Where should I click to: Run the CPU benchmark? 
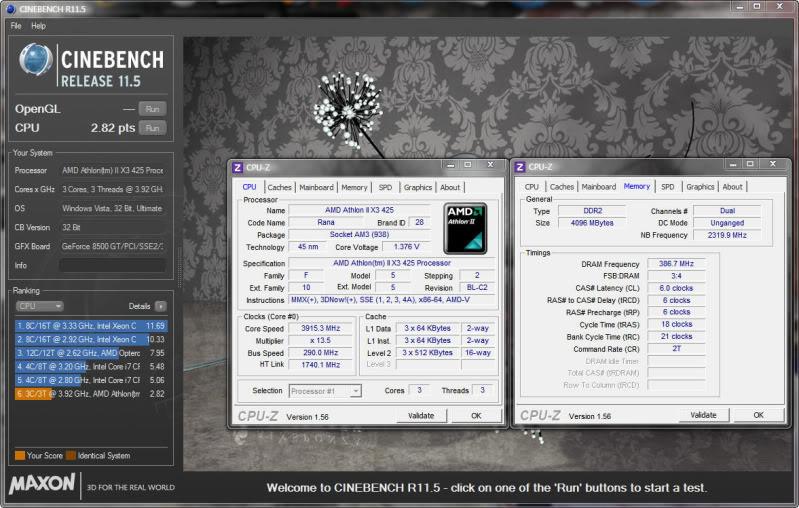152,128
